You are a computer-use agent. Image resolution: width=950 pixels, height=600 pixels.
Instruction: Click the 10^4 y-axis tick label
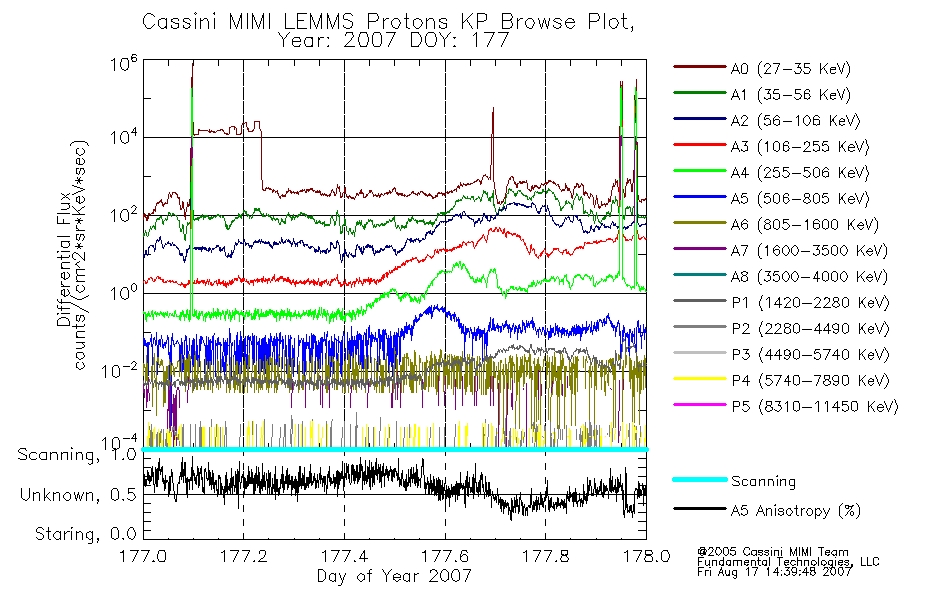point(124,137)
